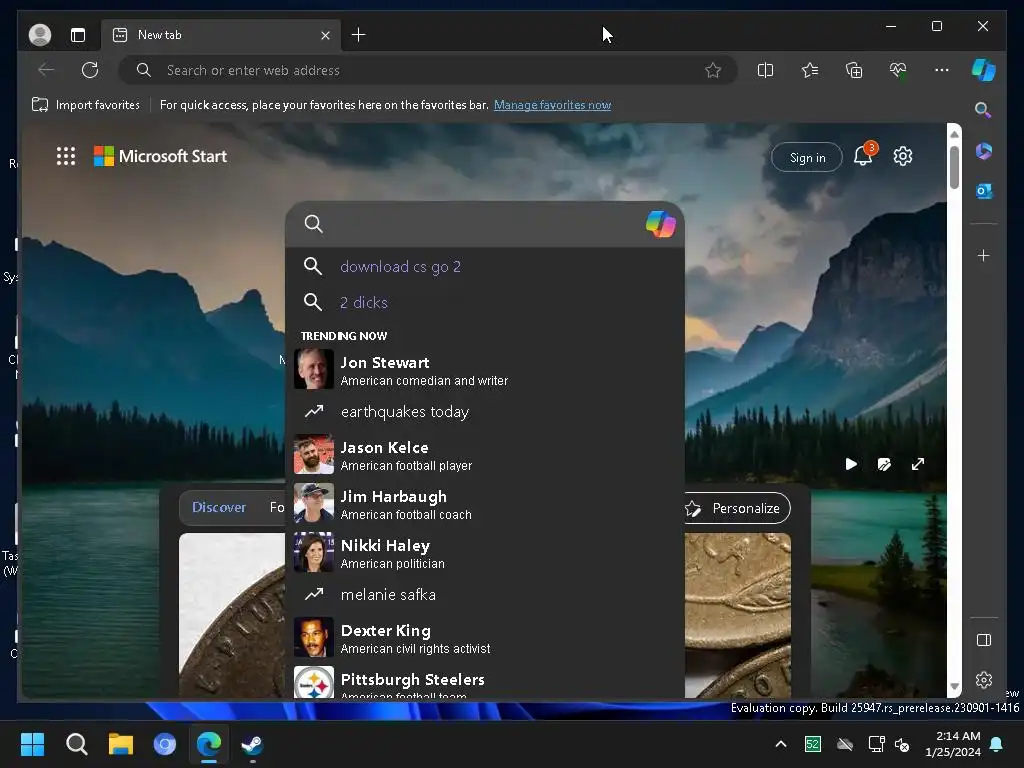Open the Favorites list icon
The width and height of the screenshot is (1024, 768).
tap(810, 70)
